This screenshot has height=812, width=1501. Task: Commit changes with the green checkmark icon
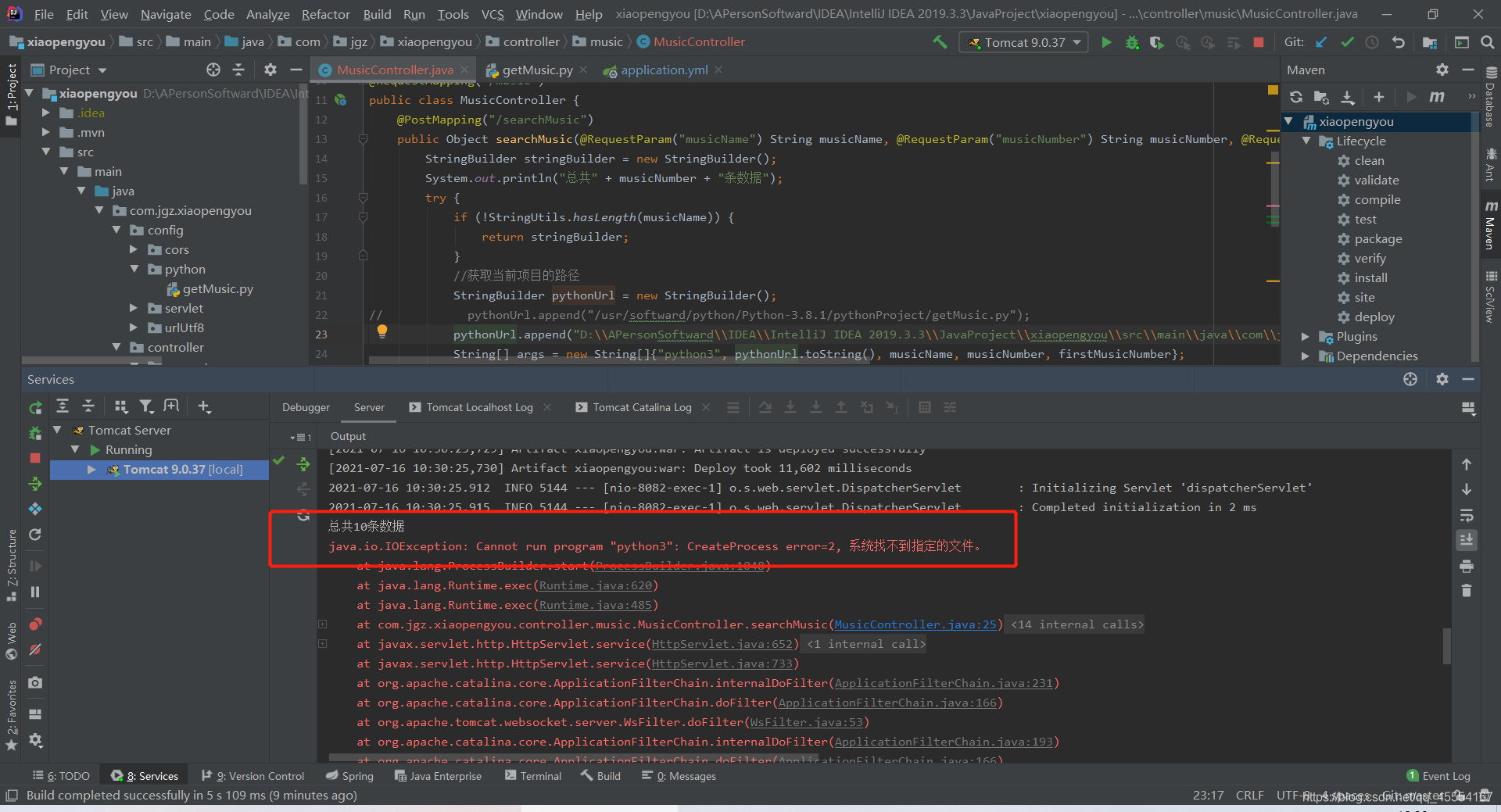[x=1347, y=42]
